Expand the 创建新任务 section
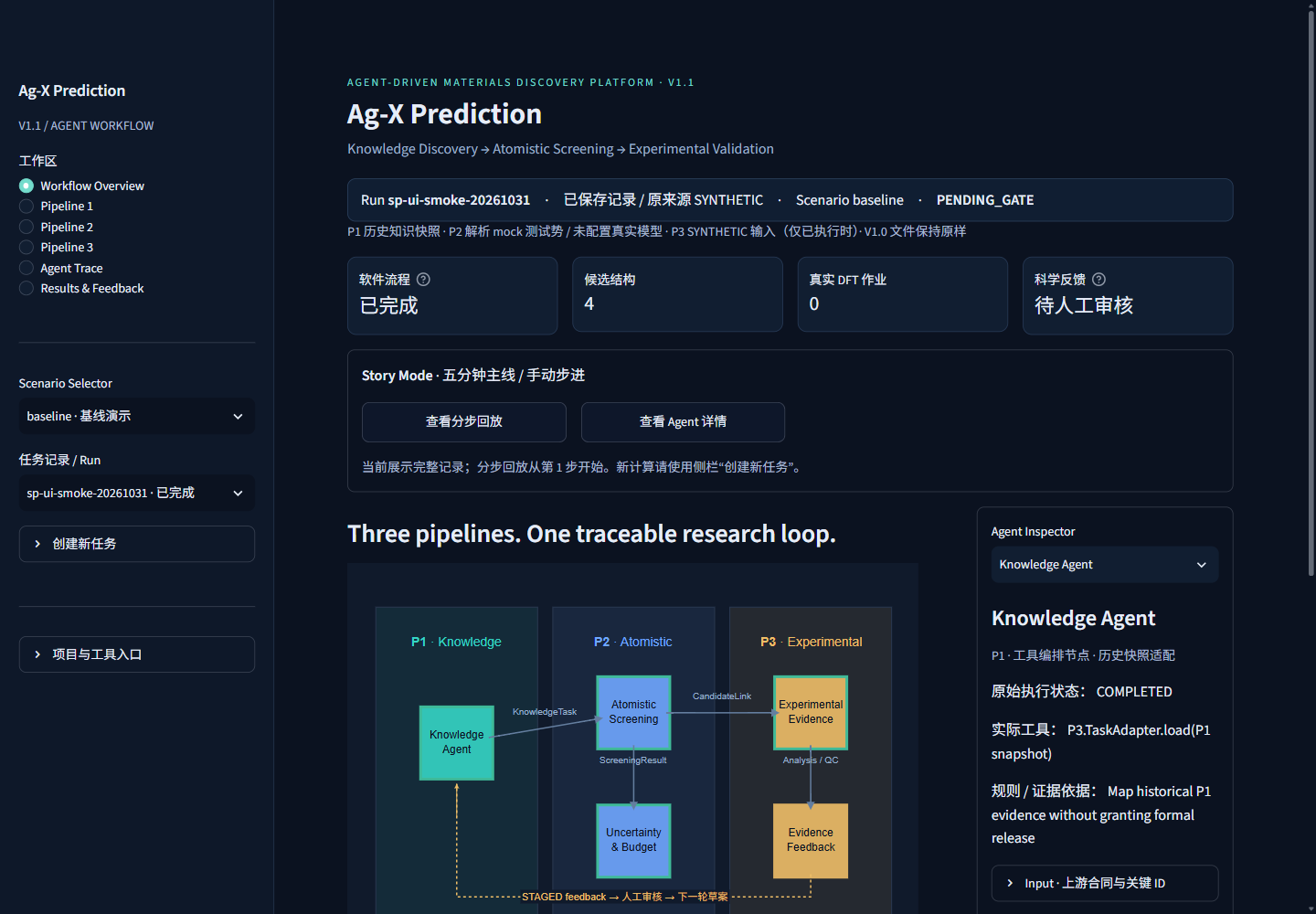This screenshot has width=1316, height=914. (x=137, y=544)
